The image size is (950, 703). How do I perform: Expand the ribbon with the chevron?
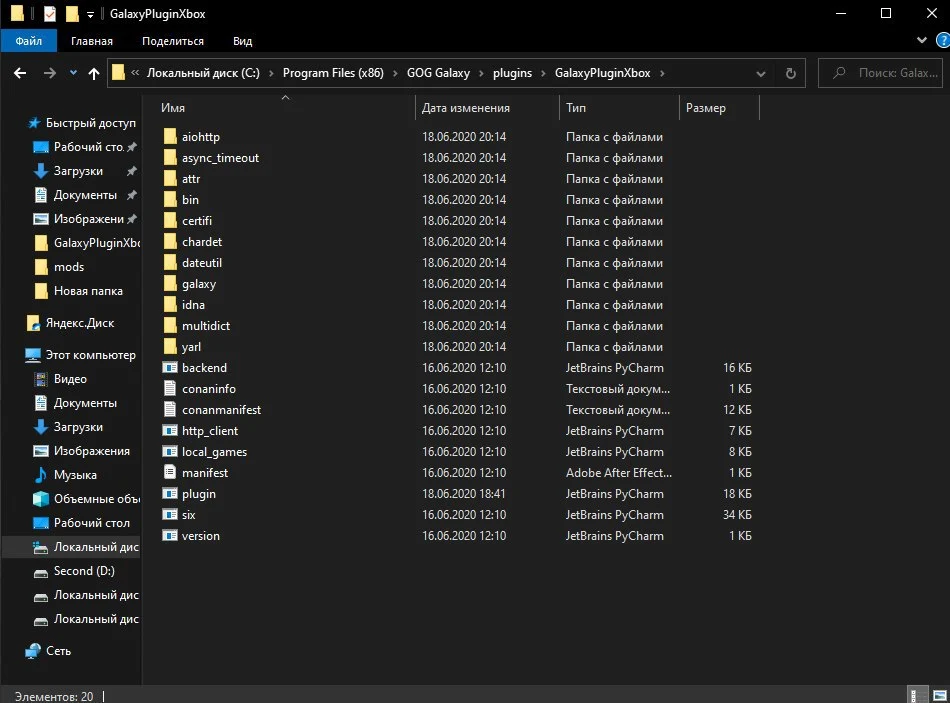(922, 40)
